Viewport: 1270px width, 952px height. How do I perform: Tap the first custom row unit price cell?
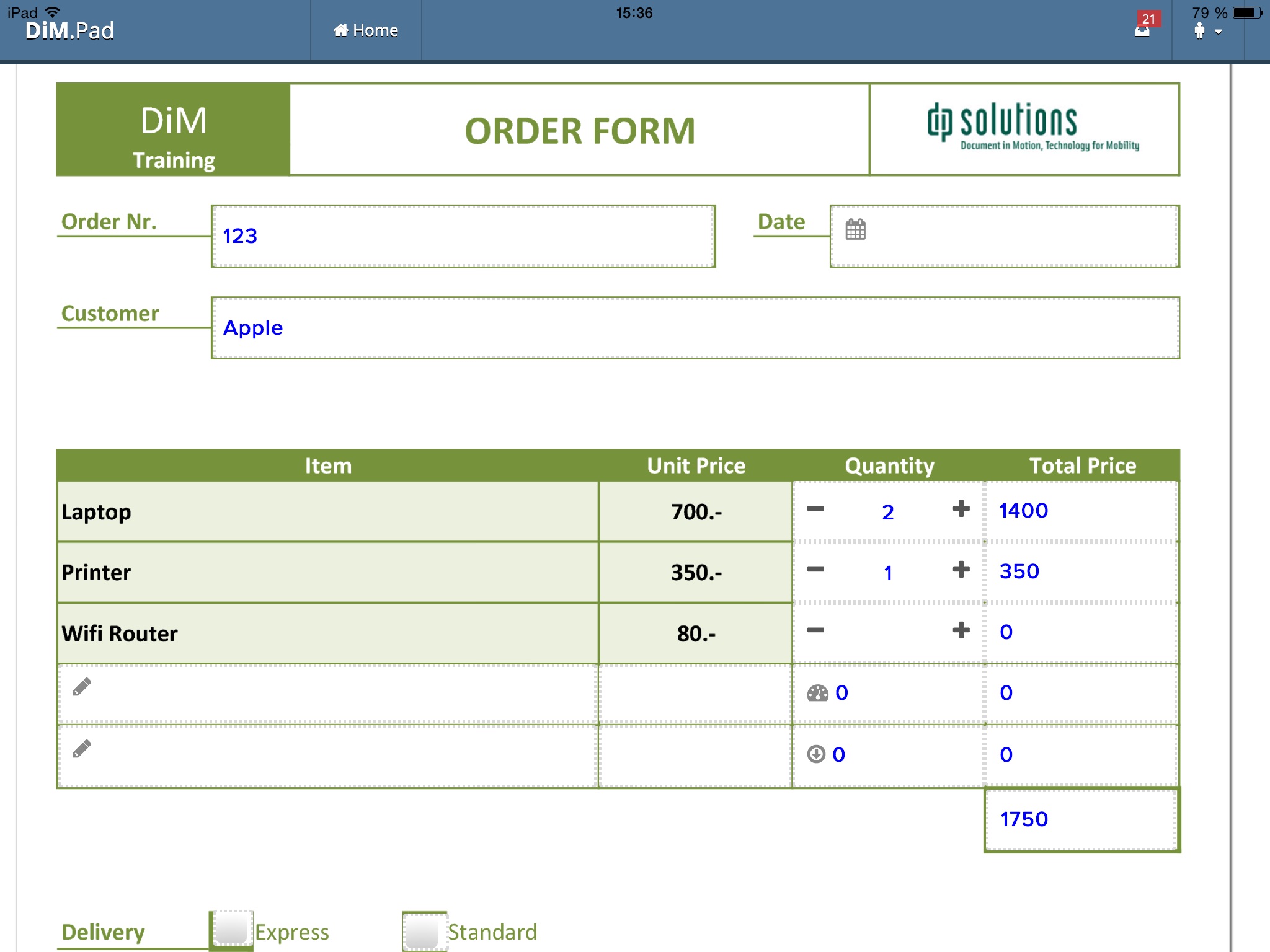[x=695, y=694]
